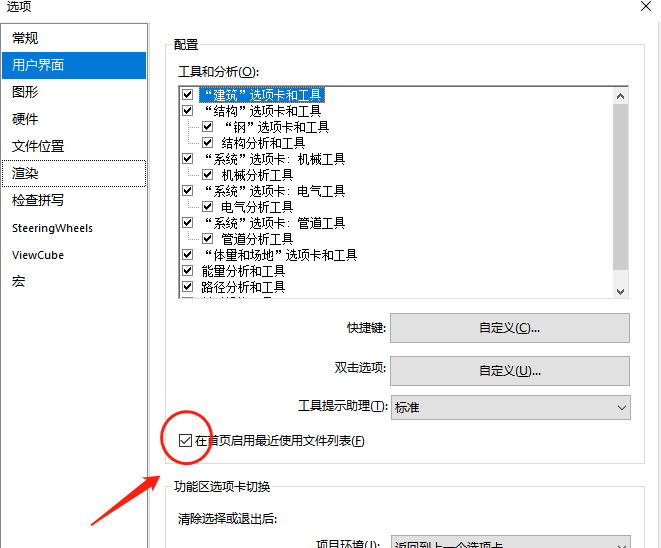
Task: Open the 常规 options category
Action: 74,38
